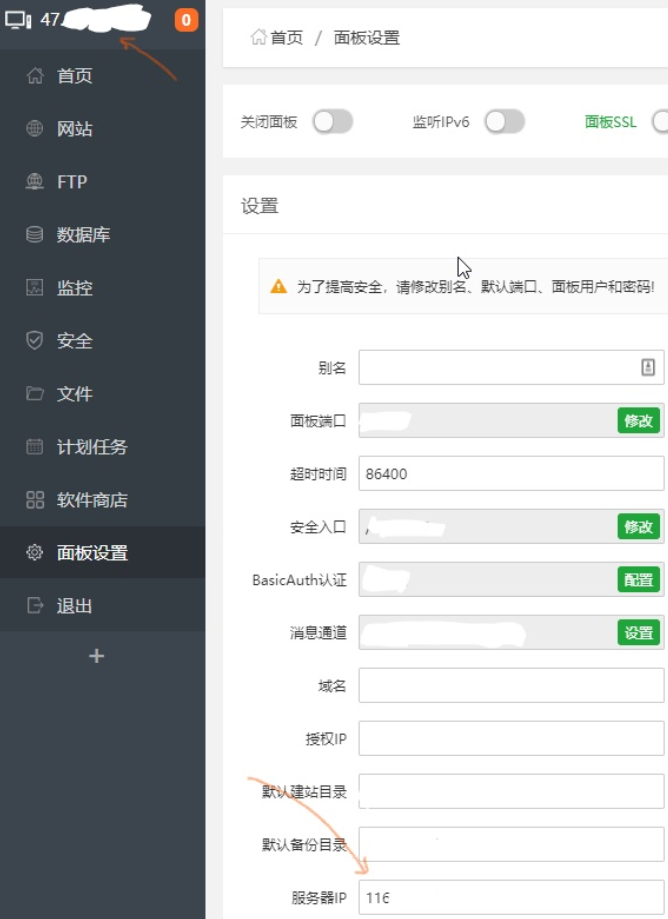Screen dimensions: 668x919
Task: Click 设置 button for 消息通道
Action: 639,632
